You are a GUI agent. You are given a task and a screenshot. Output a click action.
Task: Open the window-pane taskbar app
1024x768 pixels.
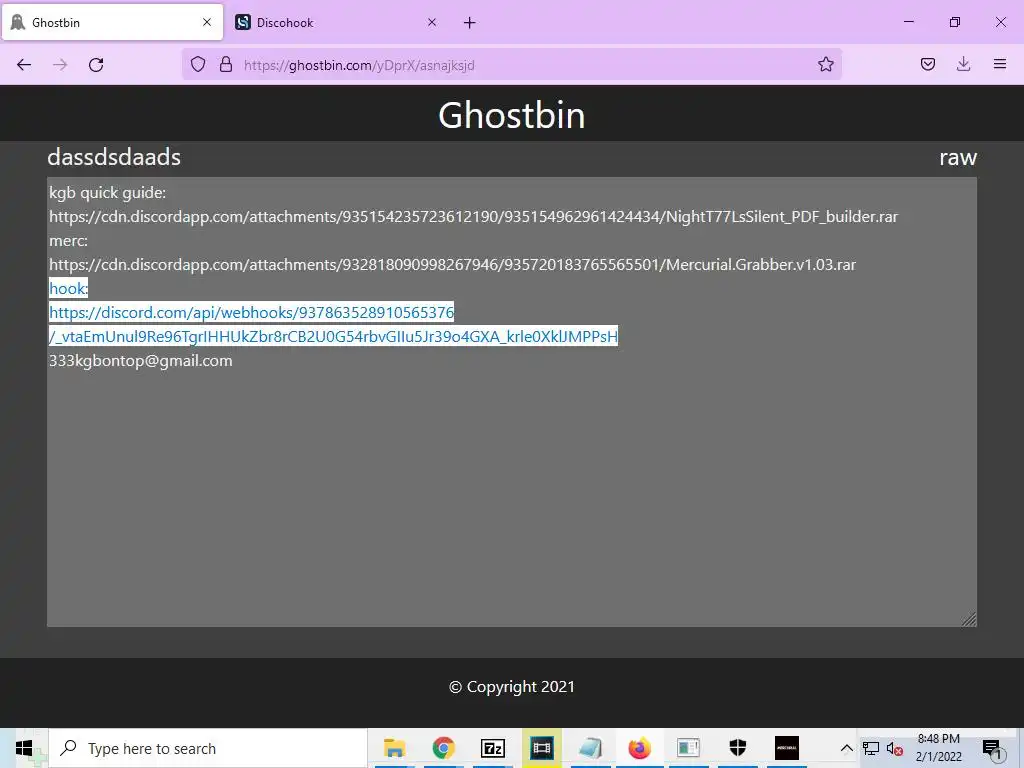tap(688, 748)
